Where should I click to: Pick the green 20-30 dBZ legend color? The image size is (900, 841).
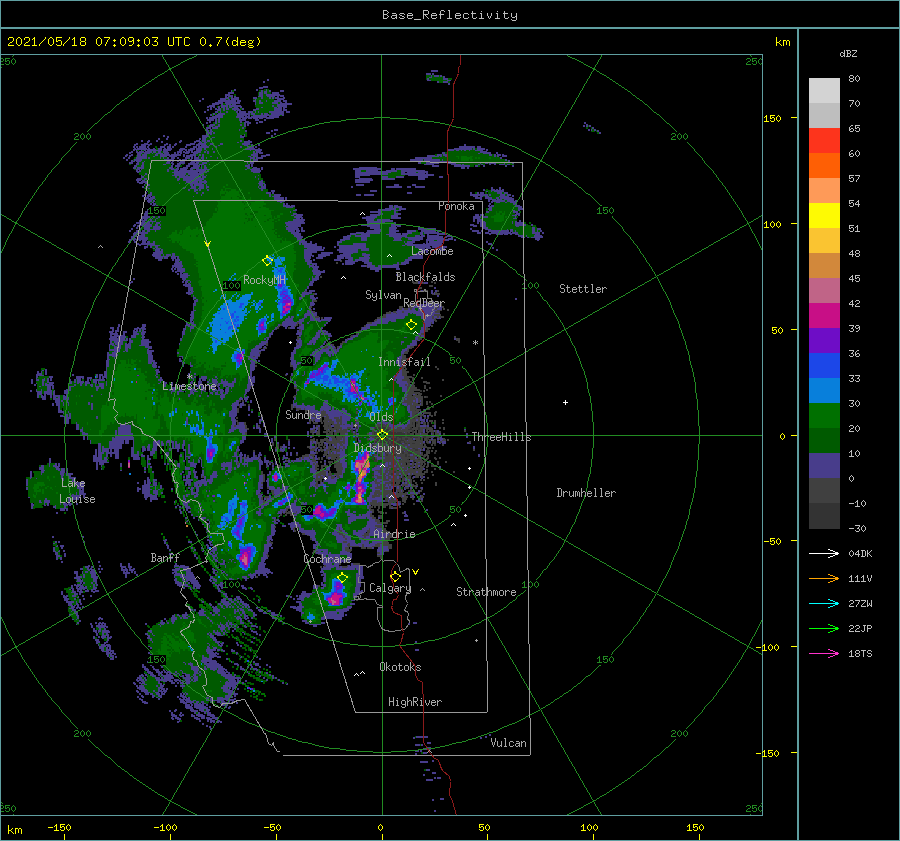[824, 415]
